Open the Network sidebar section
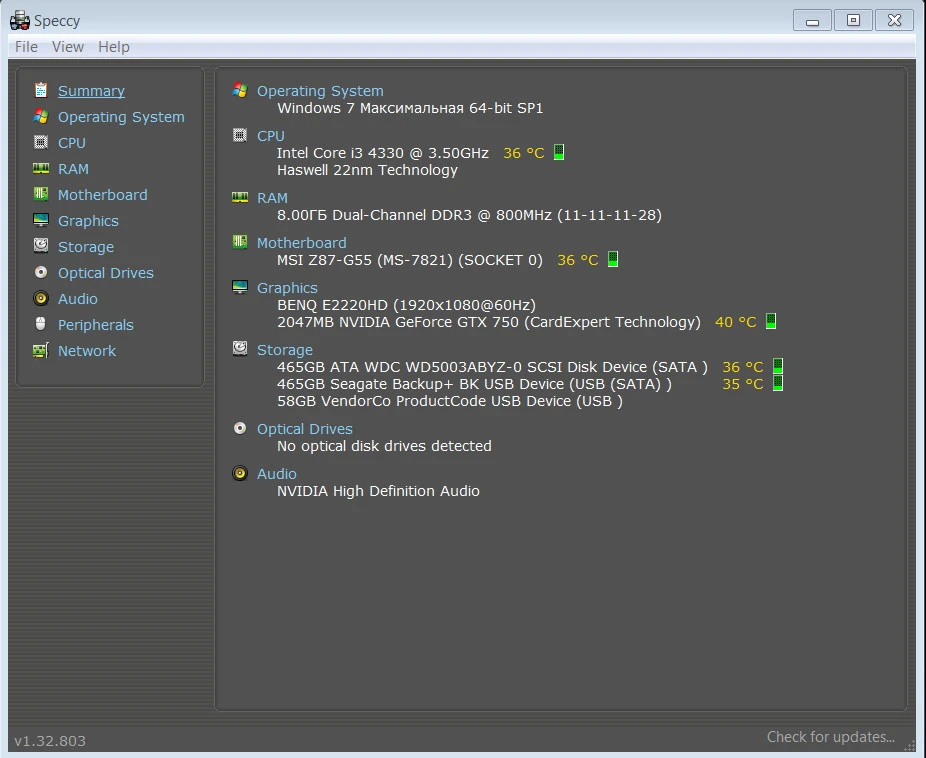The image size is (926, 758). tap(87, 351)
